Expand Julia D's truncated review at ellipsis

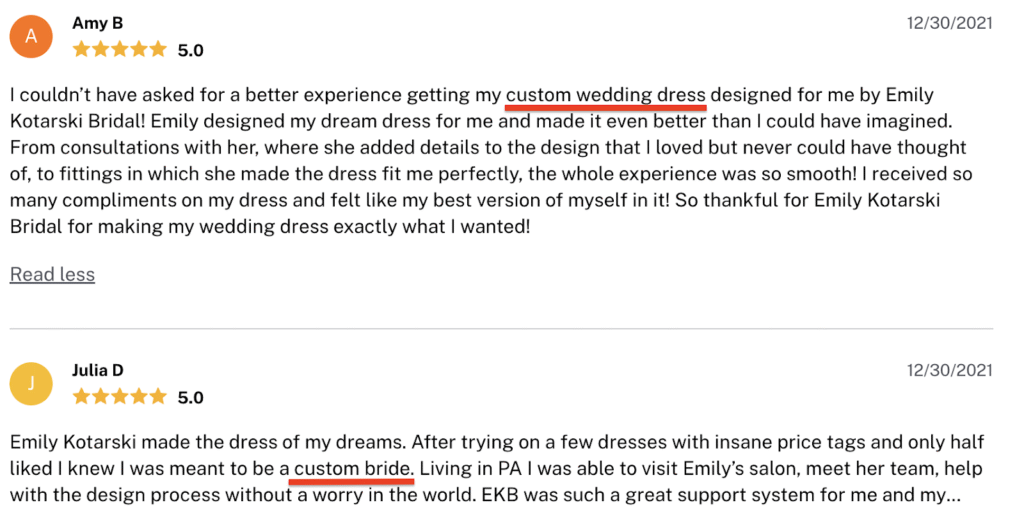954,496
